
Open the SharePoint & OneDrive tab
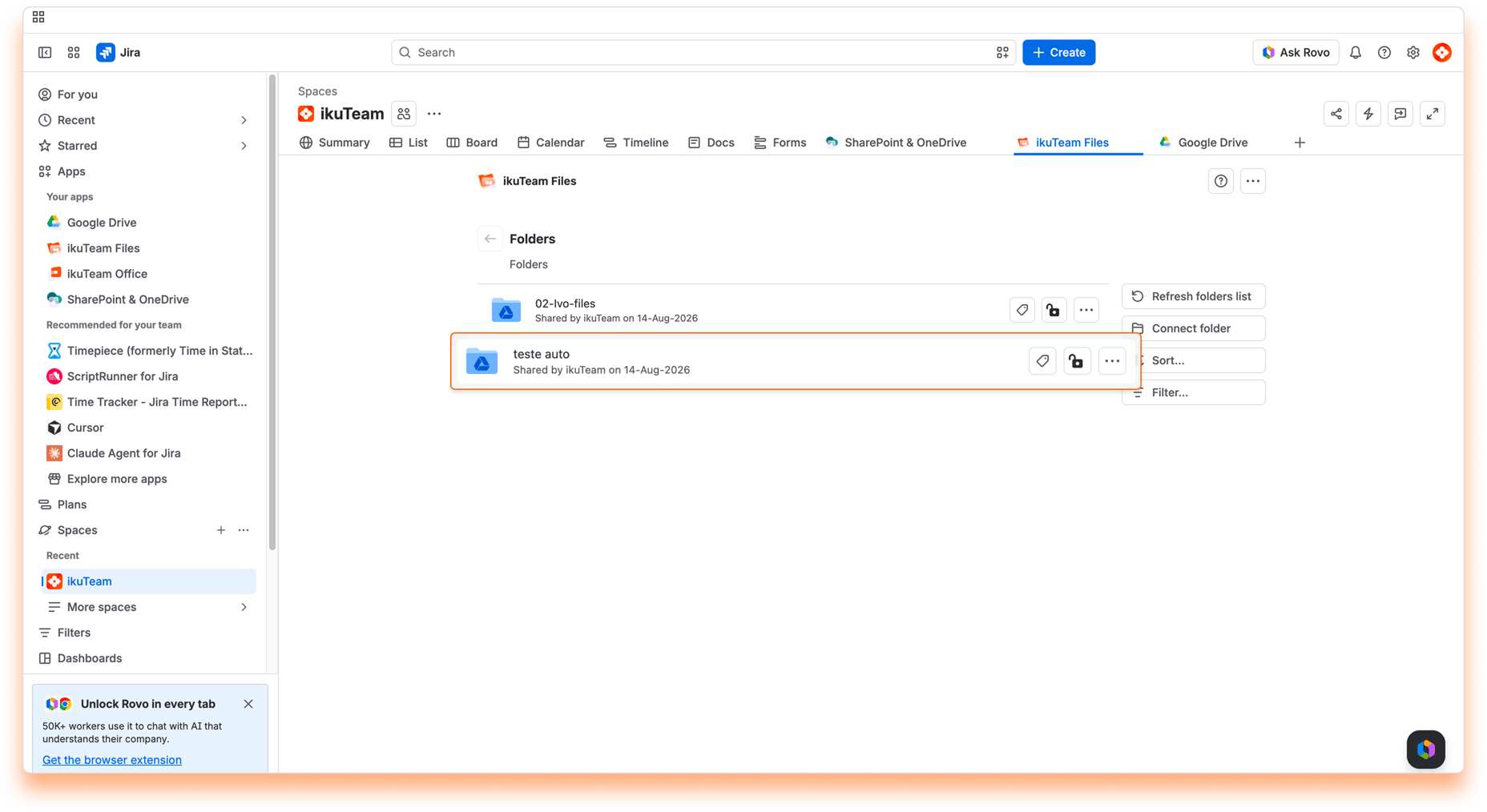tap(896, 143)
